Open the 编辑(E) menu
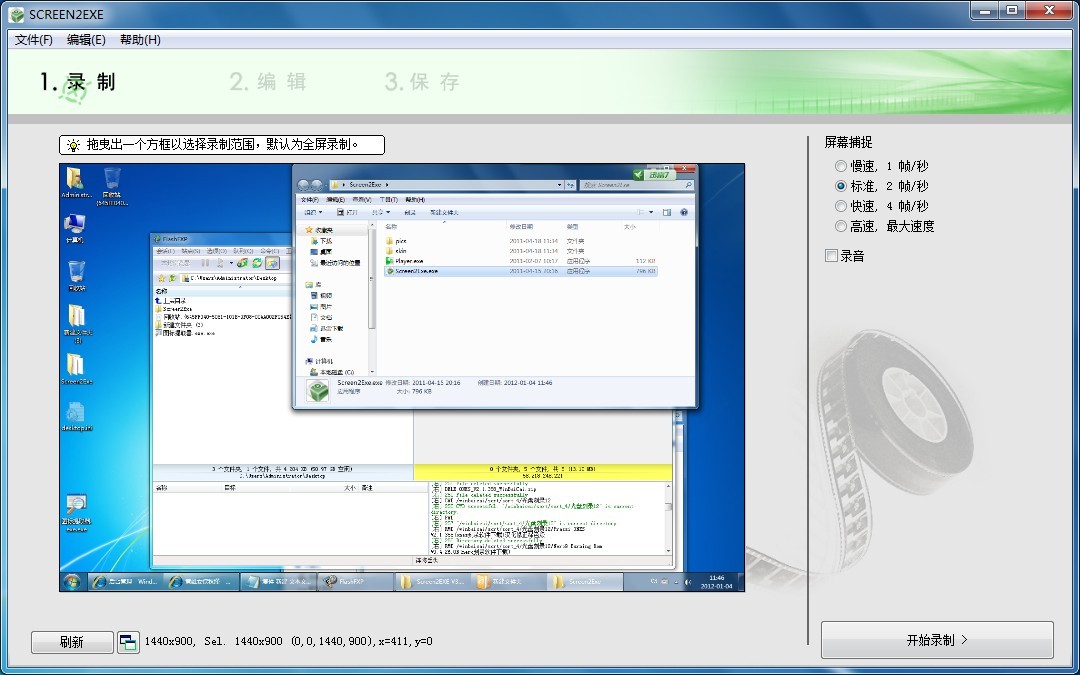The height and width of the screenshot is (675, 1080). (86, 40)
